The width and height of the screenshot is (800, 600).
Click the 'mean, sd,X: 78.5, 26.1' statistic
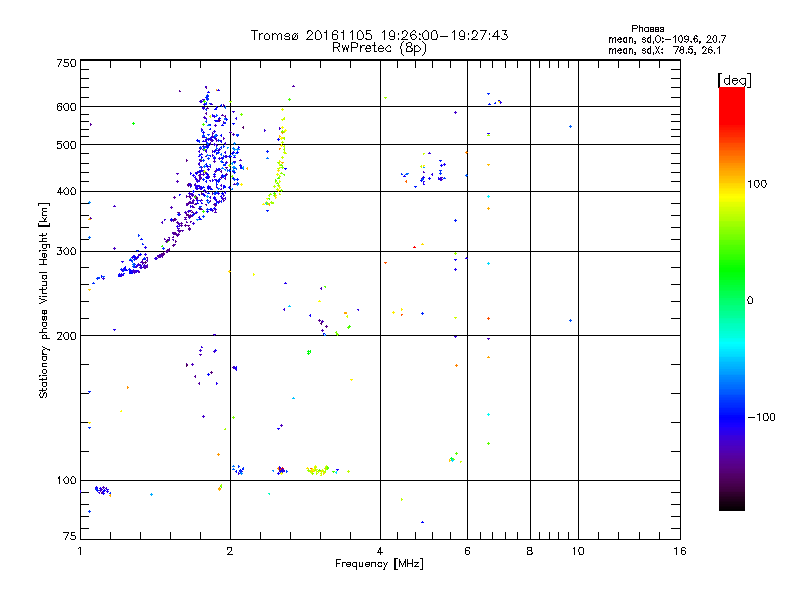664,51
